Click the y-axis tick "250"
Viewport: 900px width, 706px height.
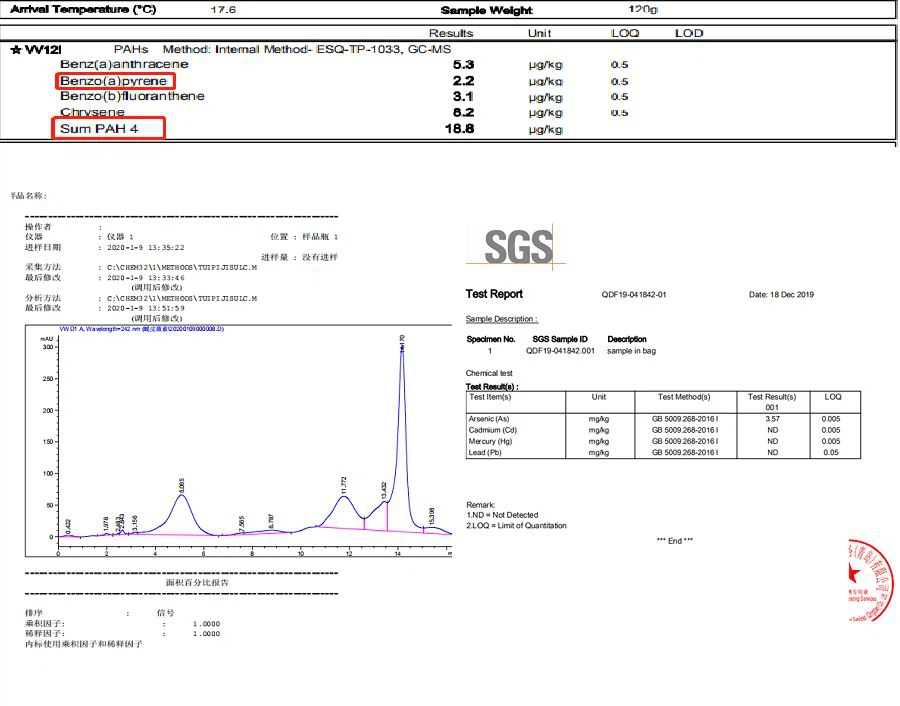(x=48, y=379)
